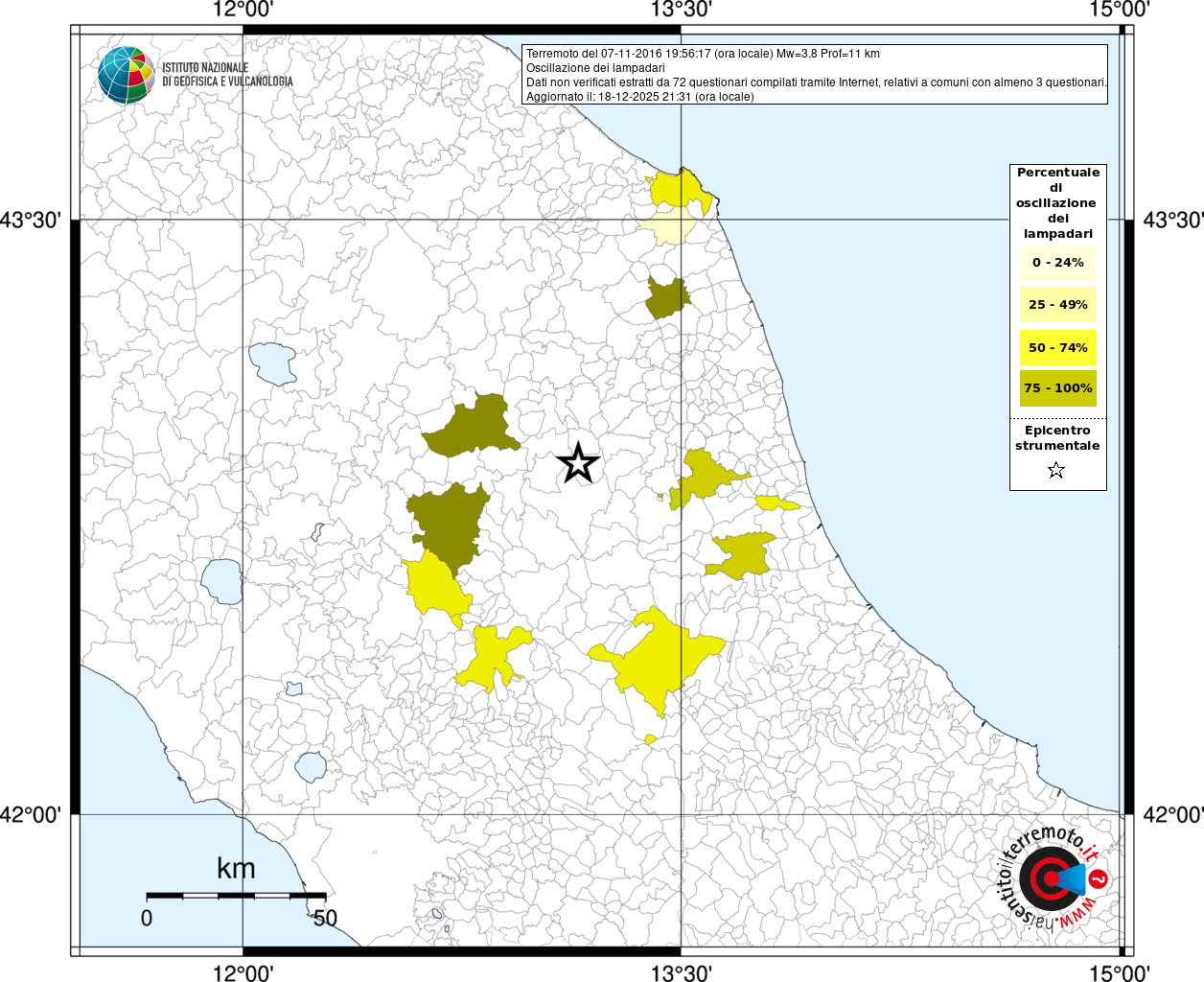
Task: Click the 'Percentuale di oscillazione' legend title
Action: point(1057,202)
